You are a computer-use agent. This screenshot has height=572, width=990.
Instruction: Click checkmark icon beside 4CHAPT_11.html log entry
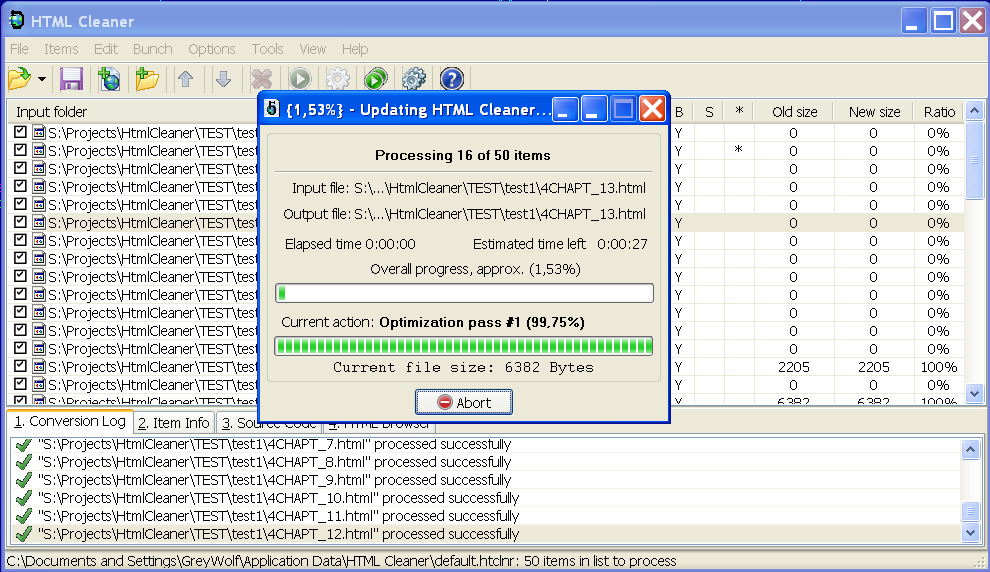click(24, 516)
